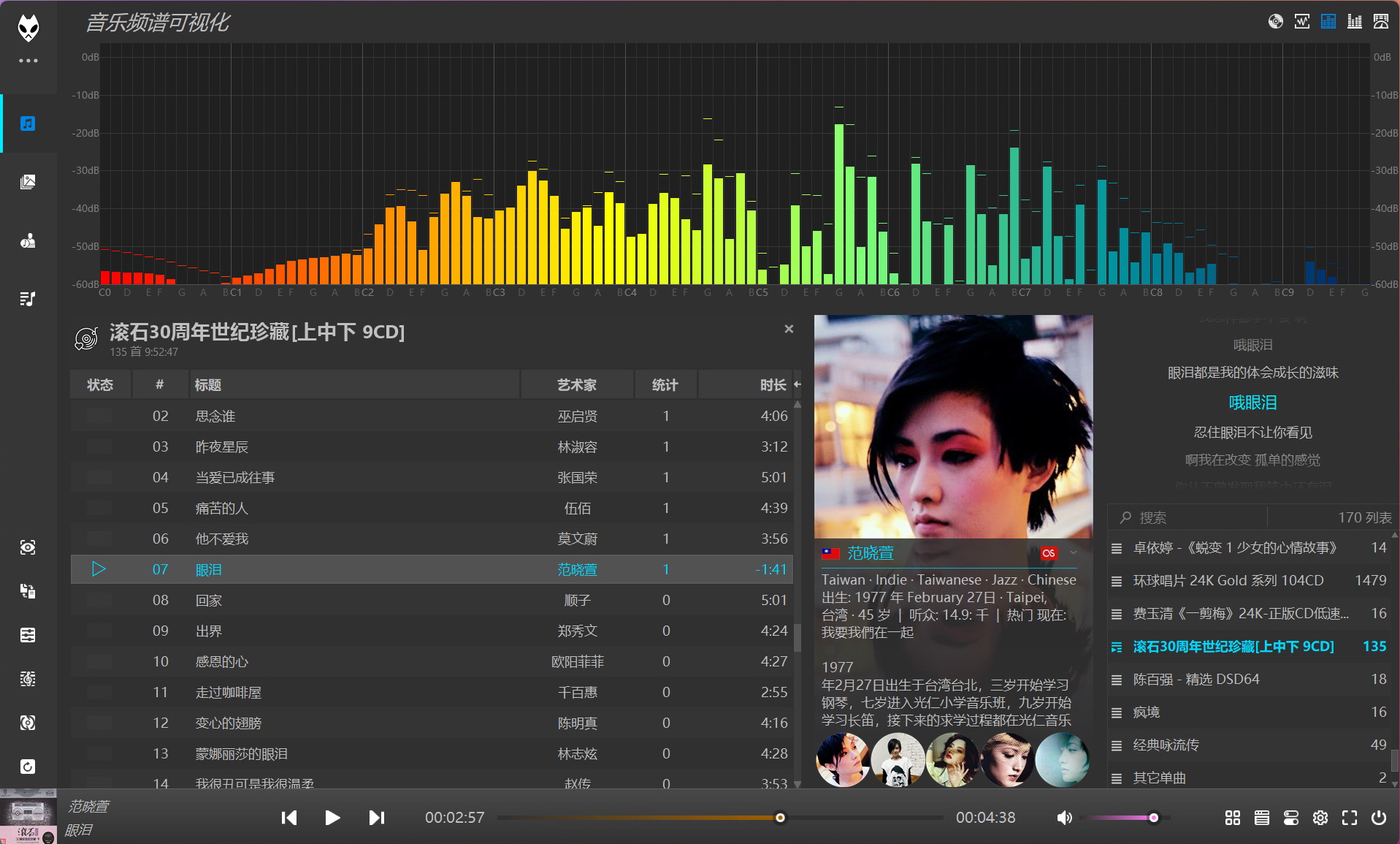The image size is (1400, 844).
Task: Select the 经典咏流传 playlist
Action: tap(1166, 745)
